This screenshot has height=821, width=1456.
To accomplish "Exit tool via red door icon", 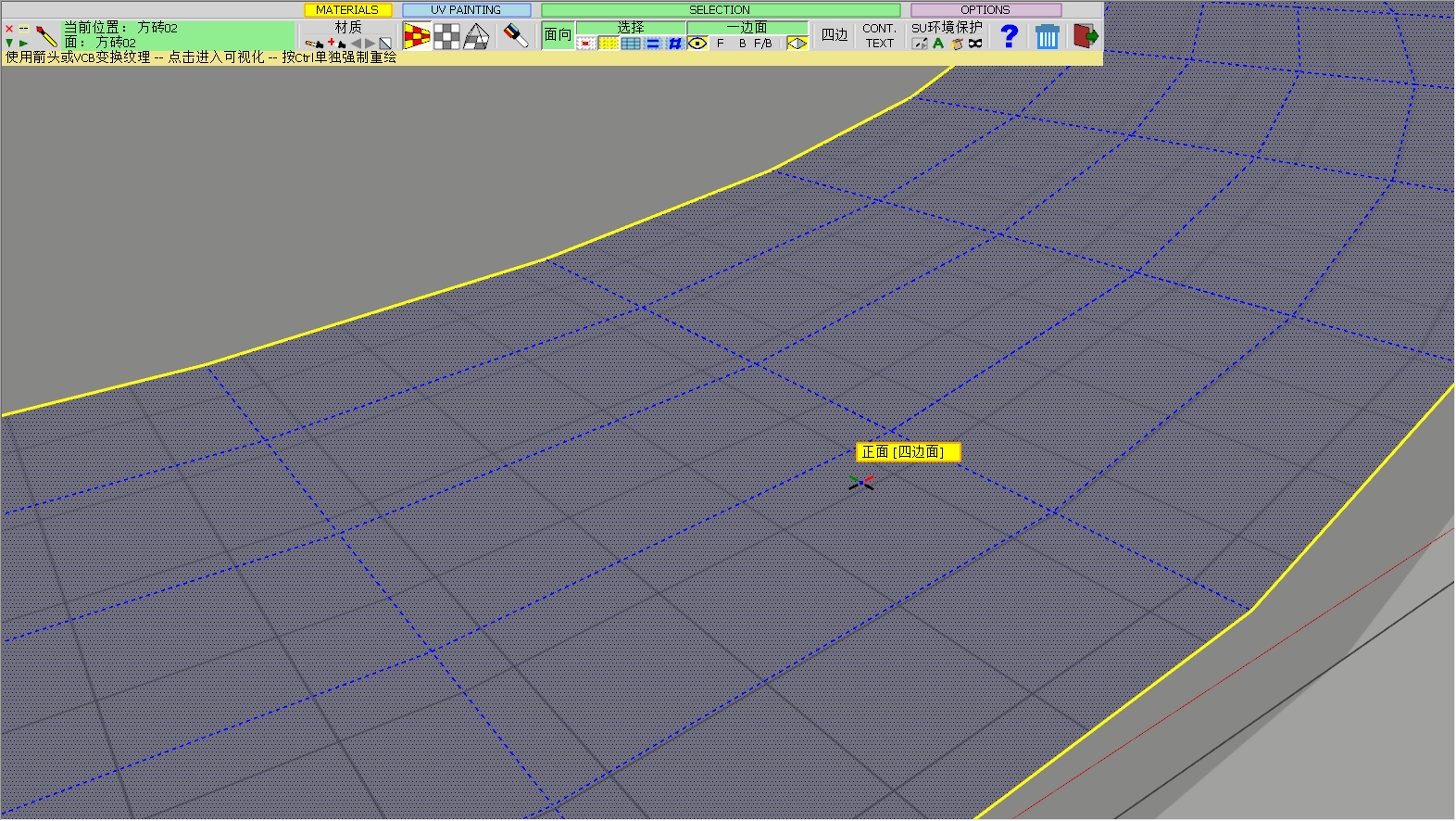I will [1085, 36].
